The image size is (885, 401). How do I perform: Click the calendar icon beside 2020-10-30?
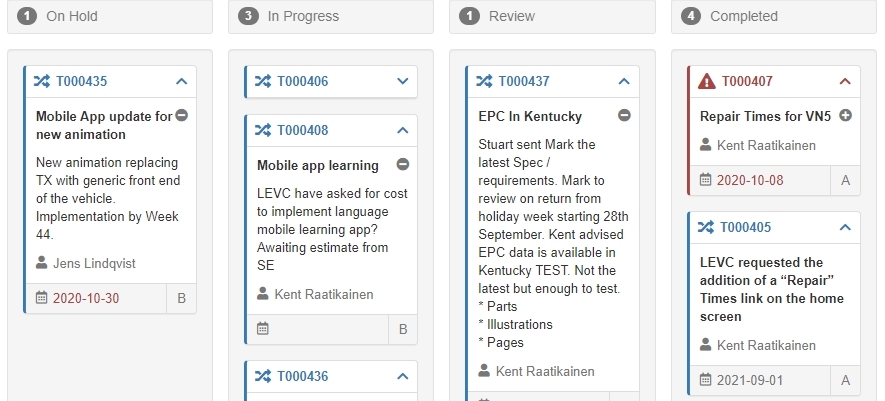[x=41, y=298]
